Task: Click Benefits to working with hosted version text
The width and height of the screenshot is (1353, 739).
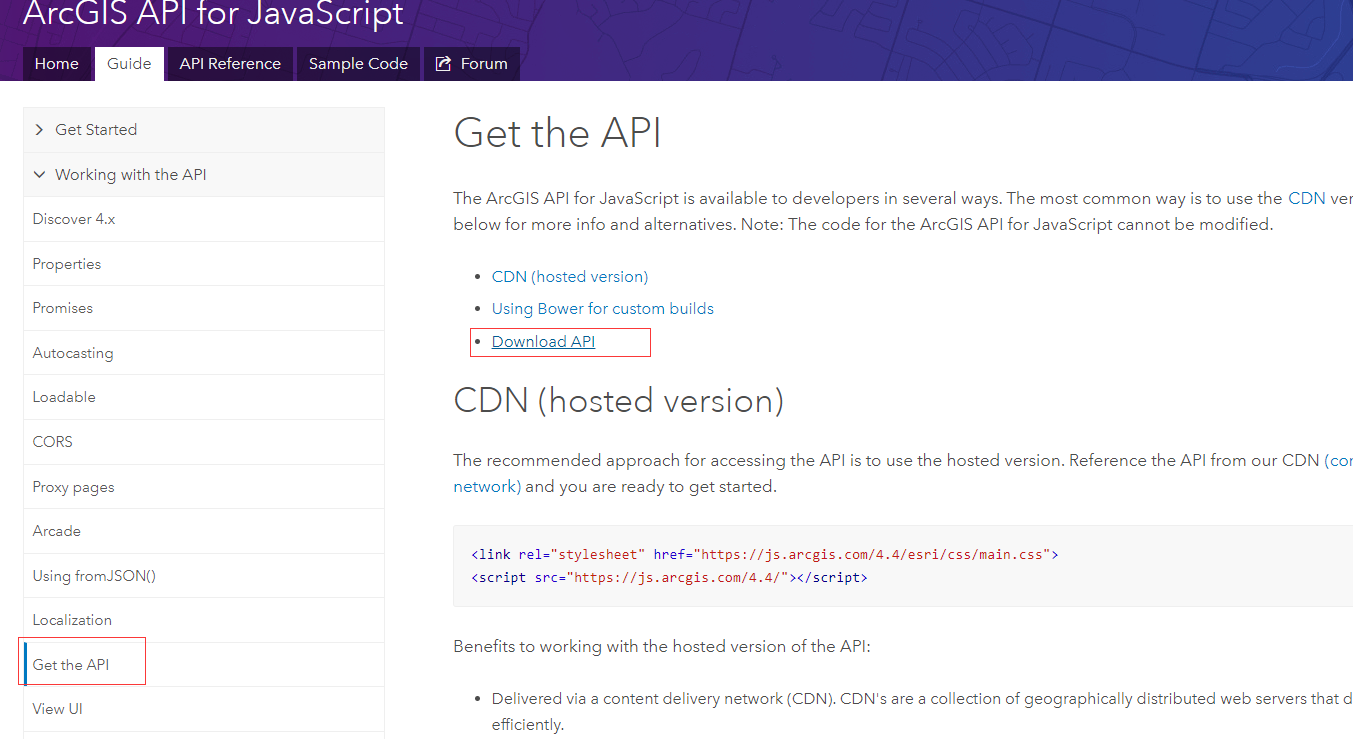Action: [x=662, y=647]
